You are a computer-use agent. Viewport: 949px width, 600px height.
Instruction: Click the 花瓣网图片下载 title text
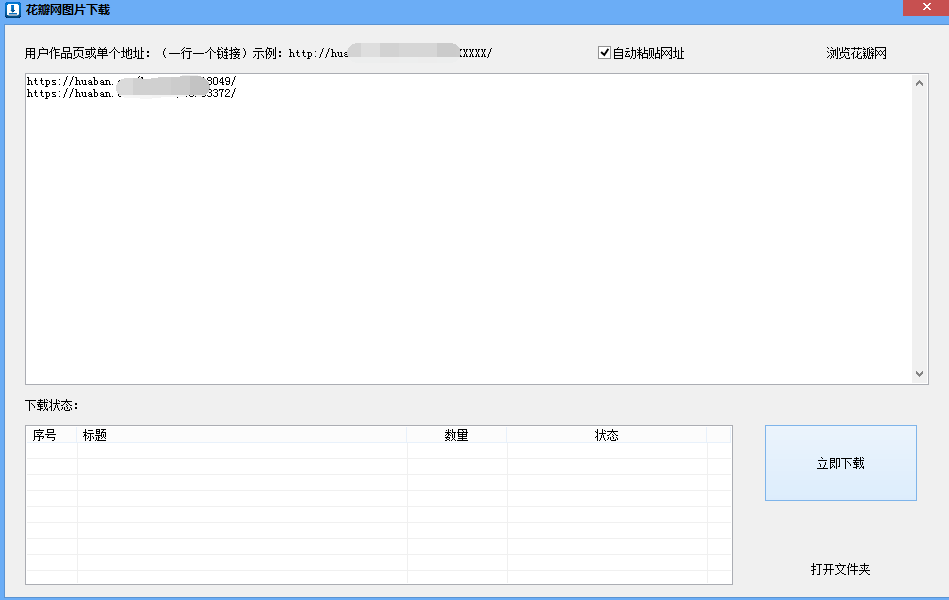point(68,10)
